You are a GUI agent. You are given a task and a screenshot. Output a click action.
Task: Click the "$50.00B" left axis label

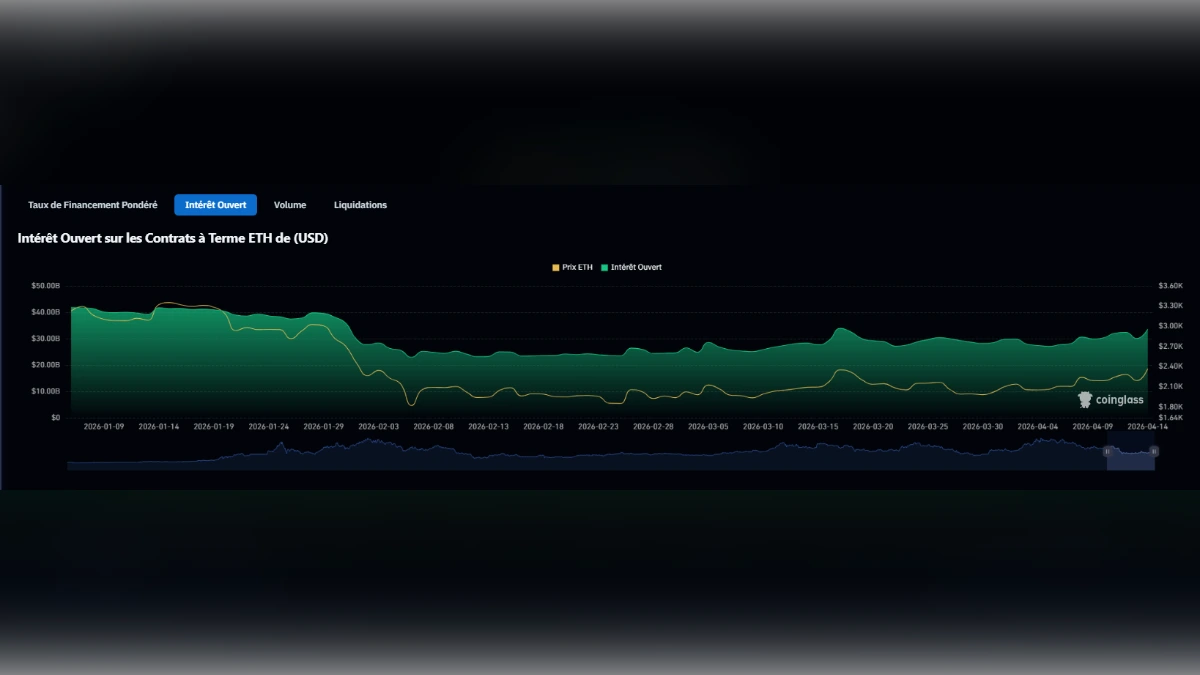(48, 285)
